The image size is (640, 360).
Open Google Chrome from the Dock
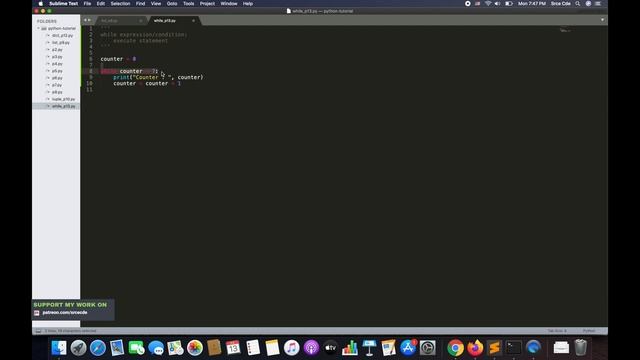pyautogui.click(x=455, y=348)
